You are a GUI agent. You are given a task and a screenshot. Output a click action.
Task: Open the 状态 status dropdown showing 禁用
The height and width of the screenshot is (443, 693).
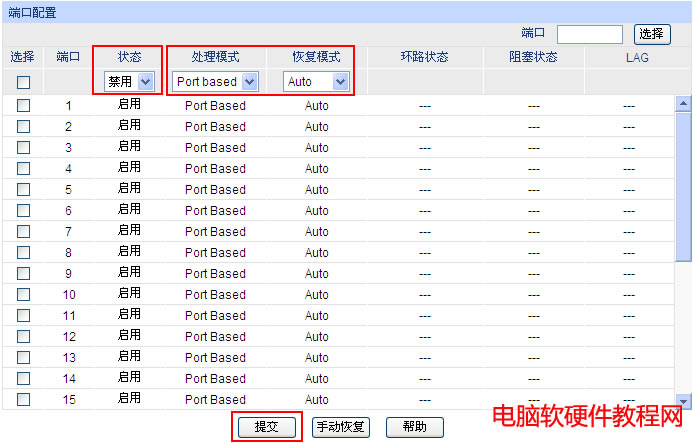tap(130, 81)
